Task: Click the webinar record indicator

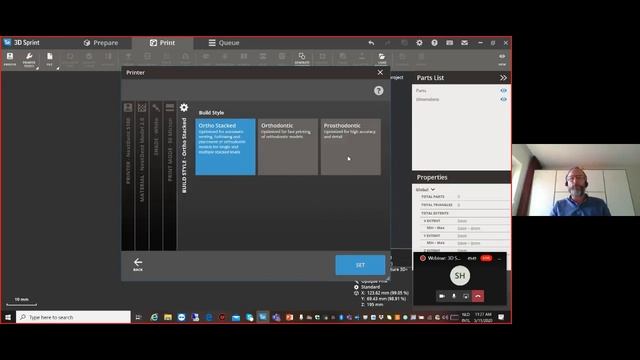Action: coord(423,258)
